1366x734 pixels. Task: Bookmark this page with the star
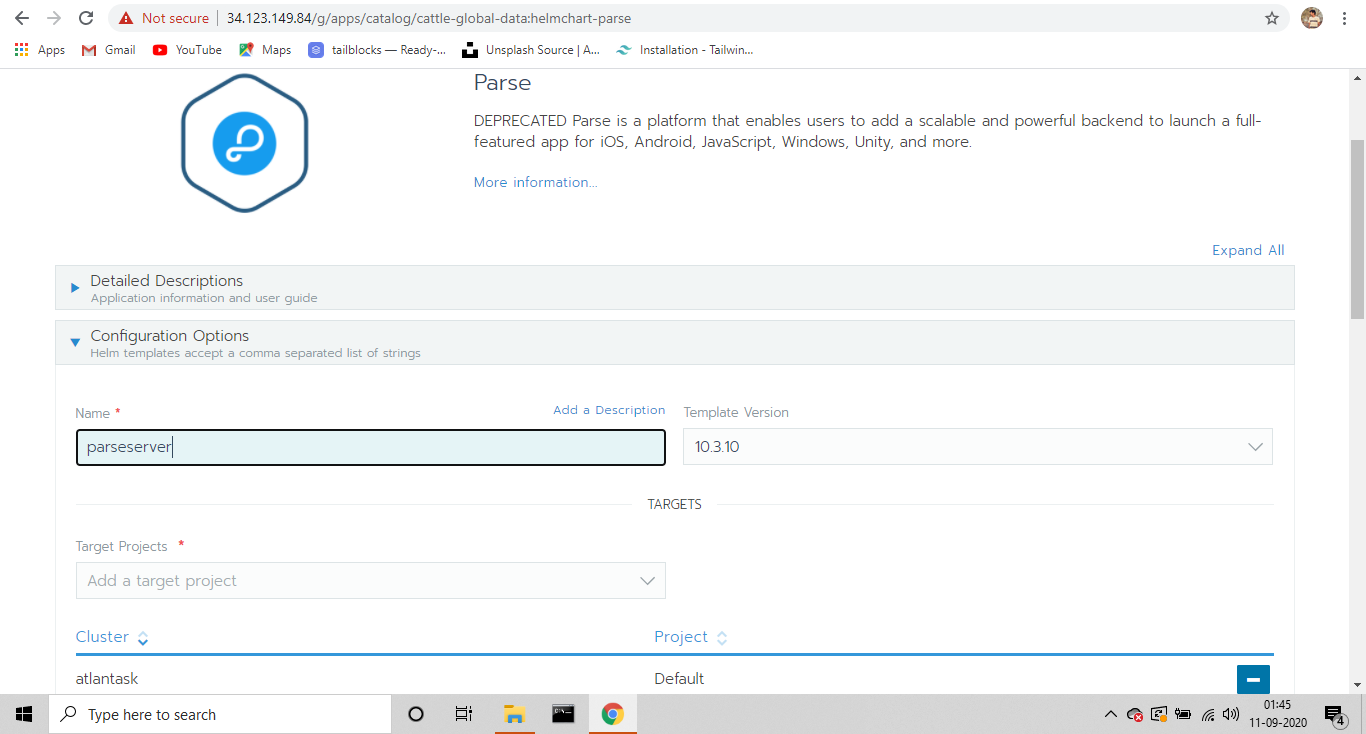point(1272,18)
